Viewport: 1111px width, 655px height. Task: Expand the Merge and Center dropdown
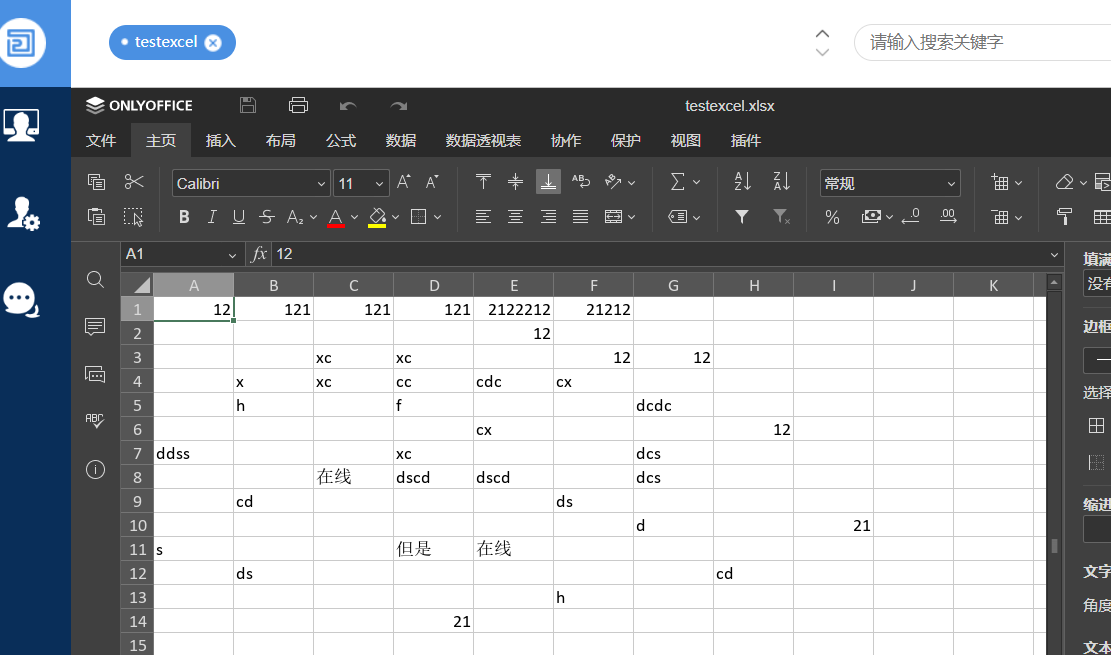point(631,217)
